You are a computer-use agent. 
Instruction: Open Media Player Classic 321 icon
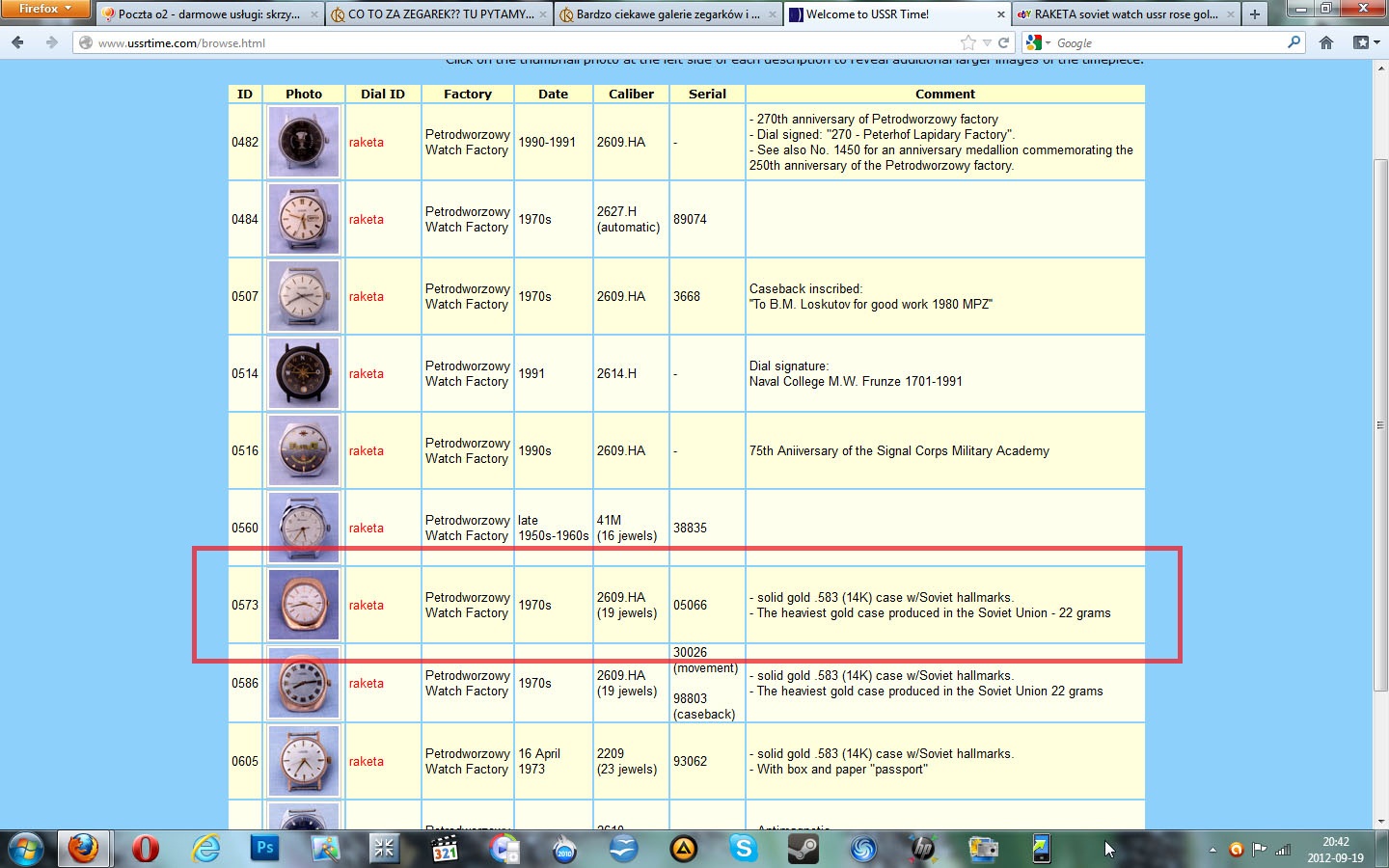click(445, 849)
